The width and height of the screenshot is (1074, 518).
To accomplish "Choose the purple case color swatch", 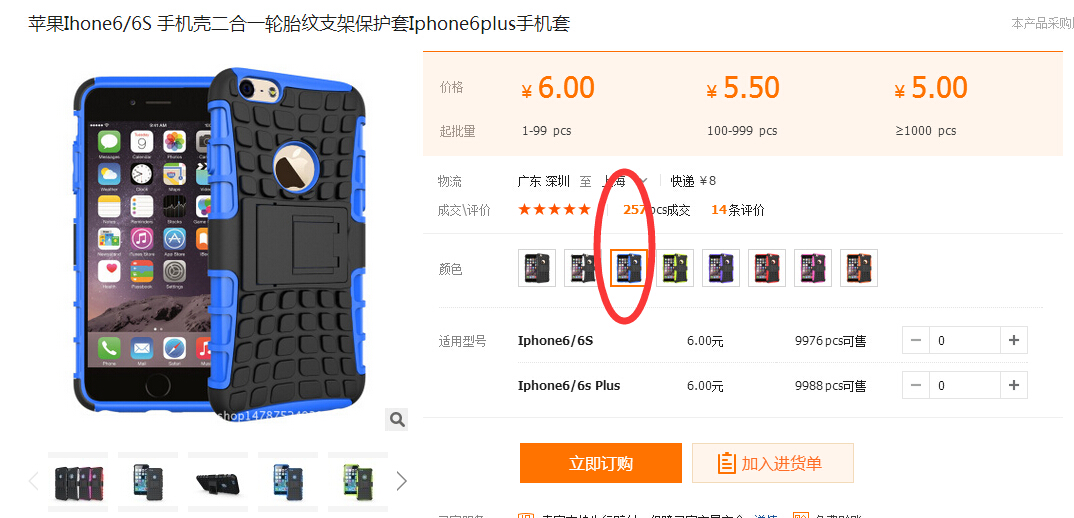I will (721, 268).
